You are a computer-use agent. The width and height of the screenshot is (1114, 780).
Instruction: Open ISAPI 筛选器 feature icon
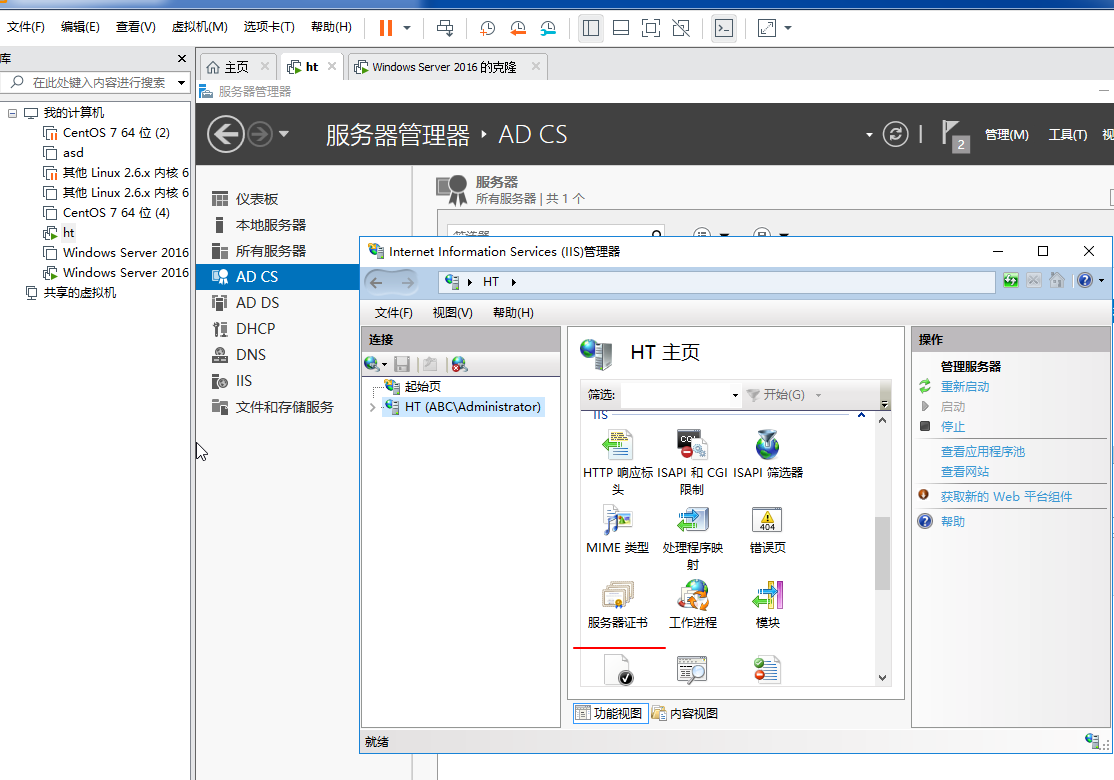pyautogui.click(x=767, y=445)
